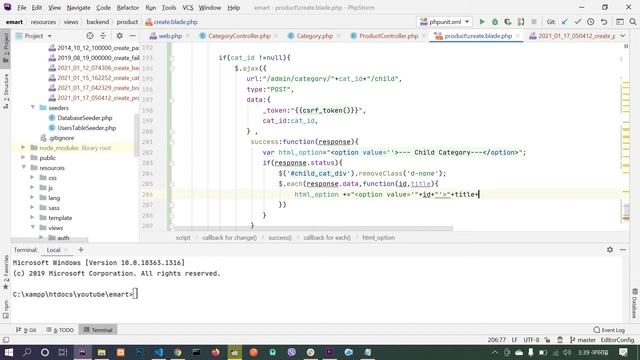Hide the Terminal panel
This screenshot has height=360, width=640.
623,249
